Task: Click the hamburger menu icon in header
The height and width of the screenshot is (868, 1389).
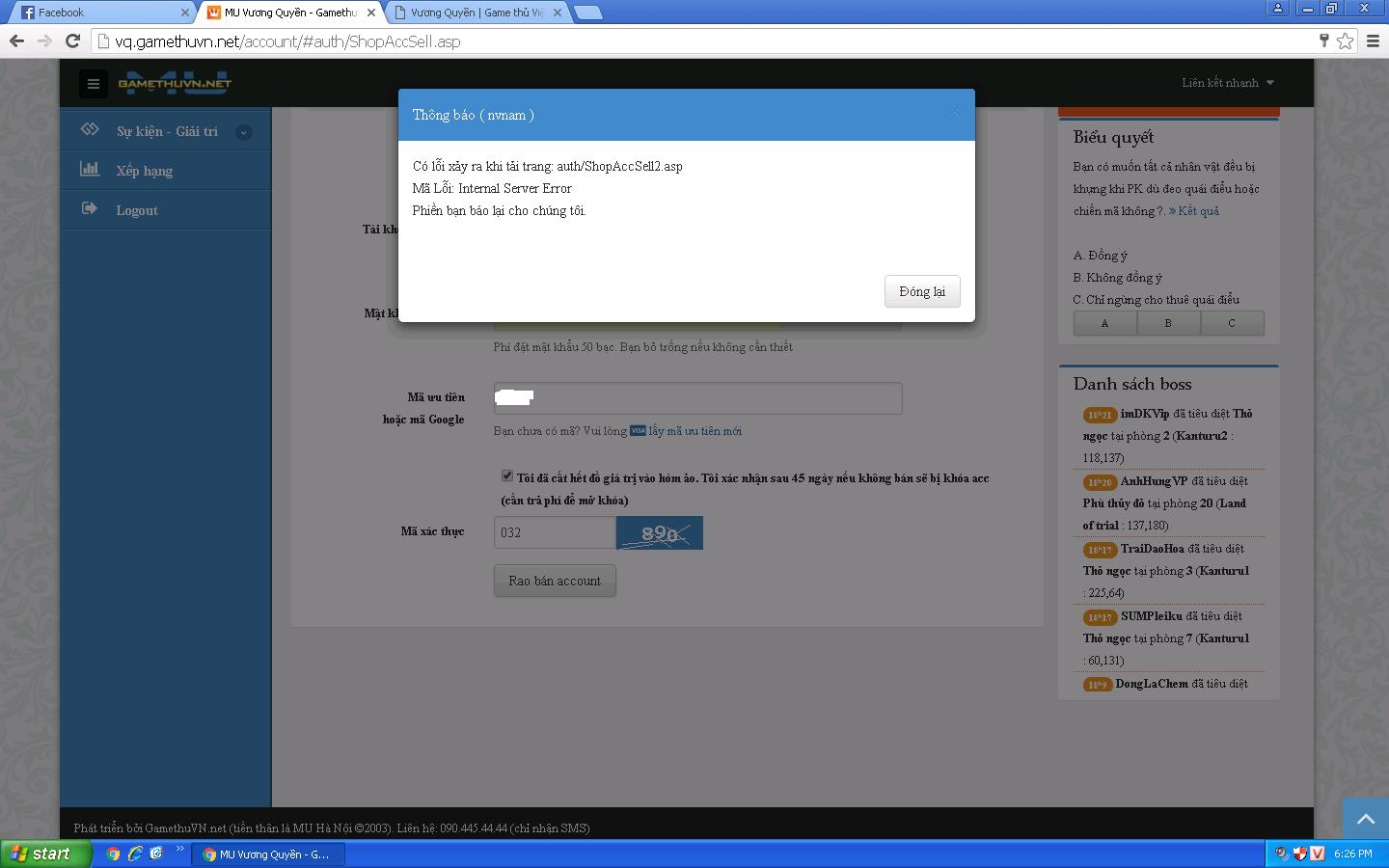Action: pyautogui.click(x=94, y=84)
